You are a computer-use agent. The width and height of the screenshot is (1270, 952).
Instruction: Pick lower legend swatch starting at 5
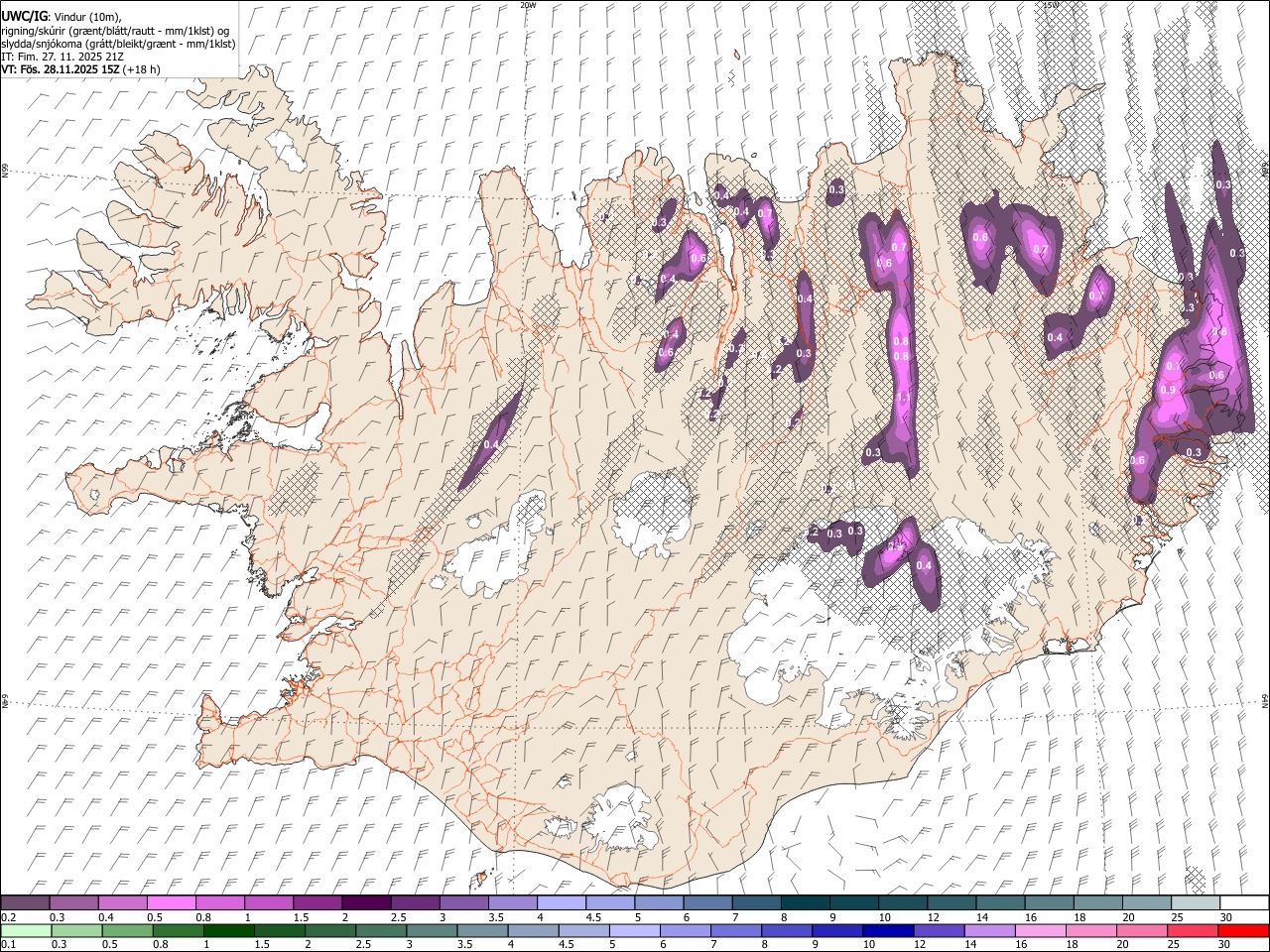634,930
